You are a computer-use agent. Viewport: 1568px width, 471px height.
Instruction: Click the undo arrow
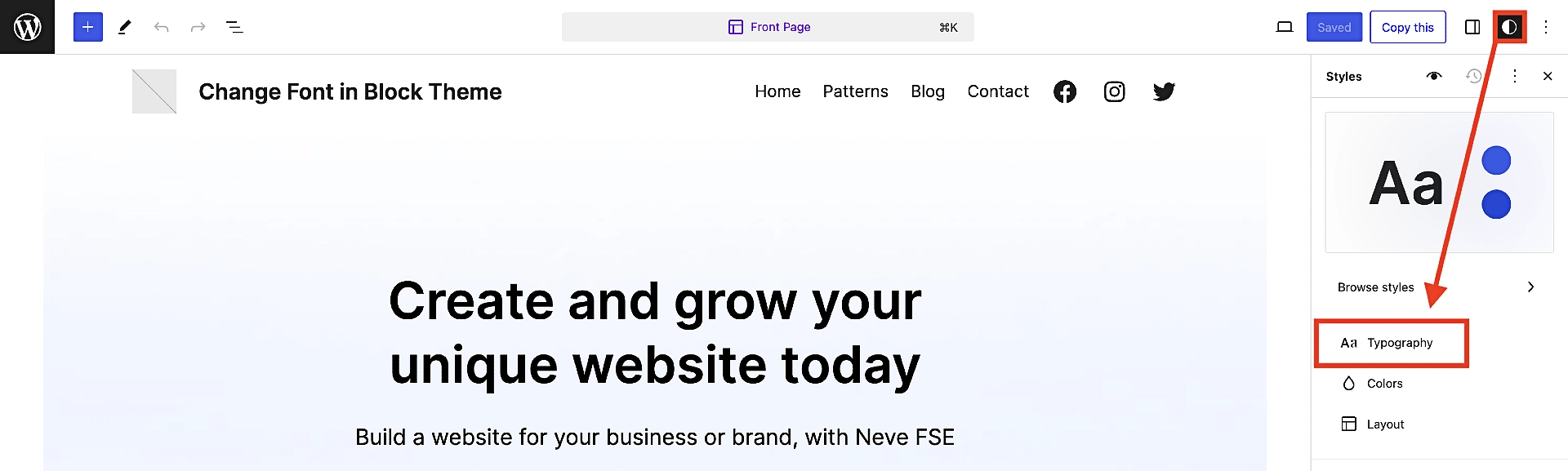coord(161,27)
